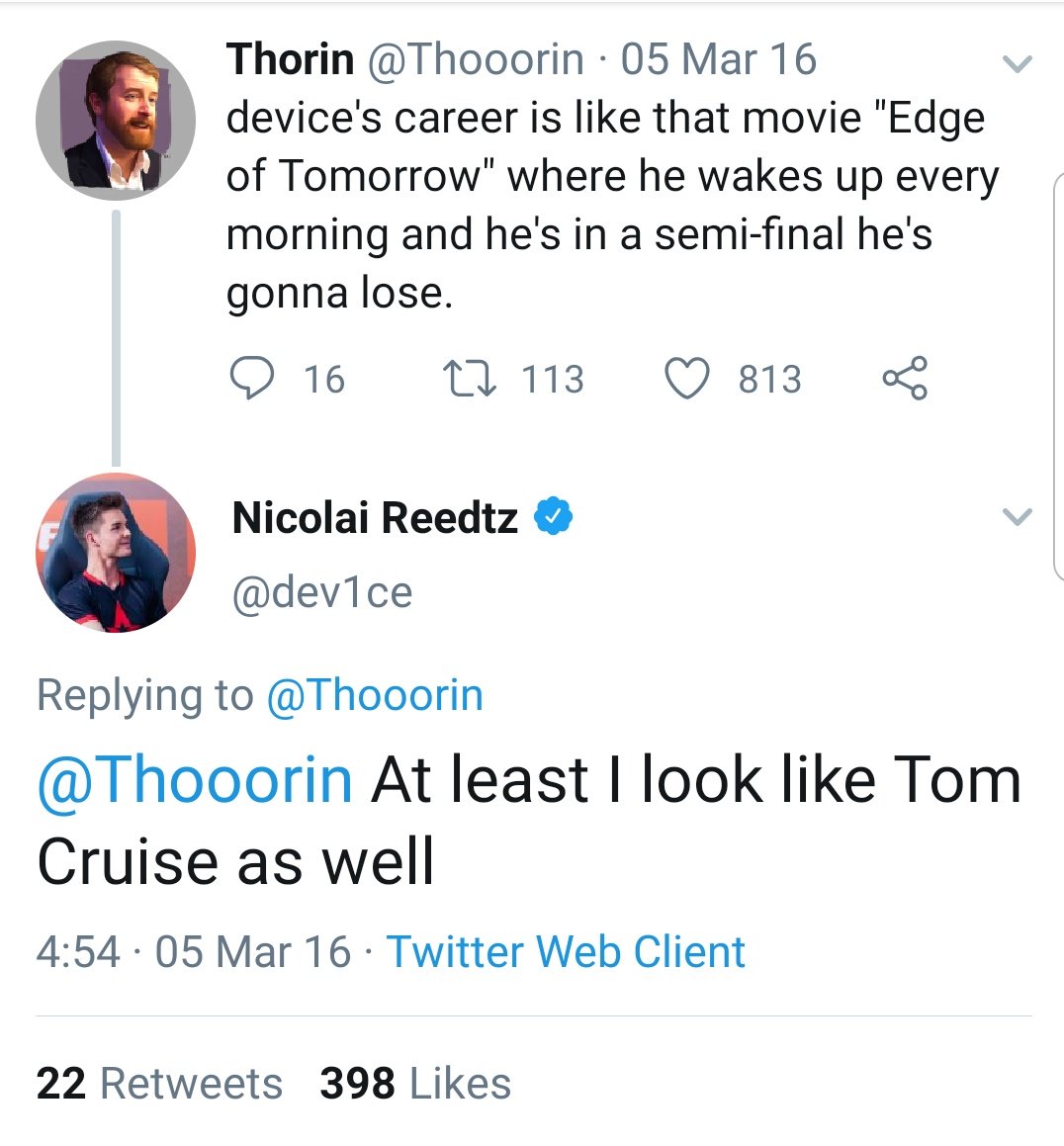
Task: Open Thorin's profile picture
Action: click(x=116, y=118)
